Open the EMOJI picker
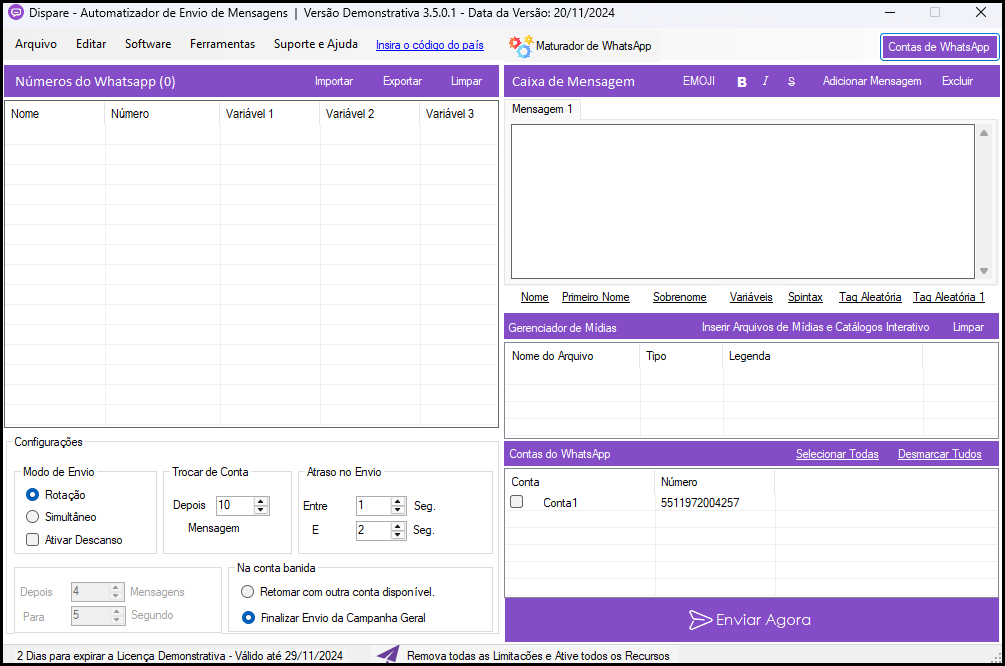 click(x=699, y=81)
